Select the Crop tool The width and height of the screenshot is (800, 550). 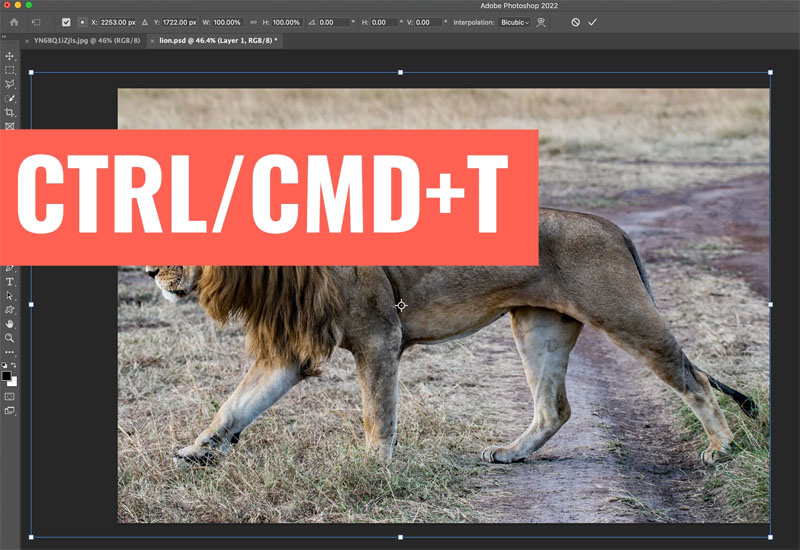10,112
